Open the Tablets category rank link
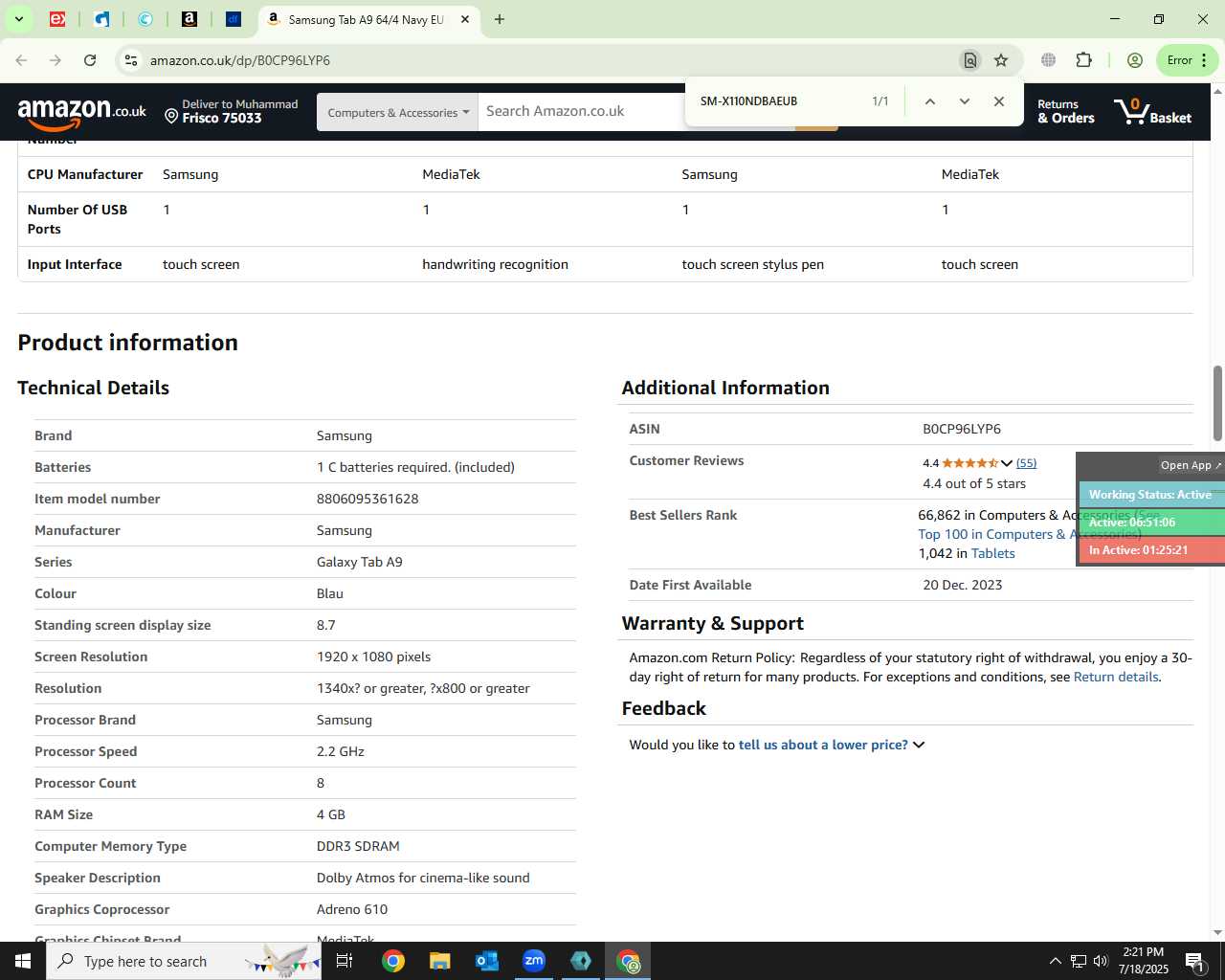This screenshot has width=1225, height=980. pos(992,553)
